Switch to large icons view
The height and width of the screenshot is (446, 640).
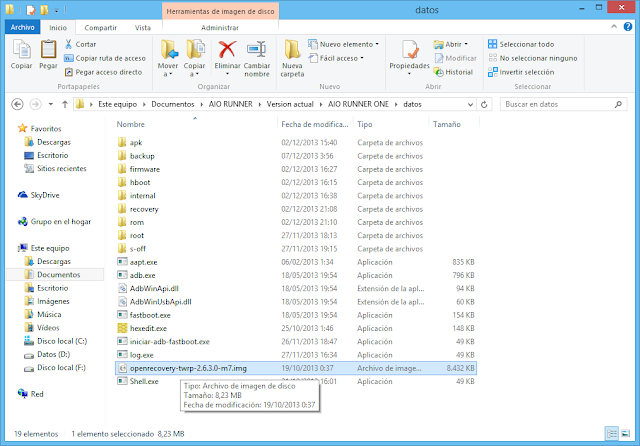coord(626,433)
